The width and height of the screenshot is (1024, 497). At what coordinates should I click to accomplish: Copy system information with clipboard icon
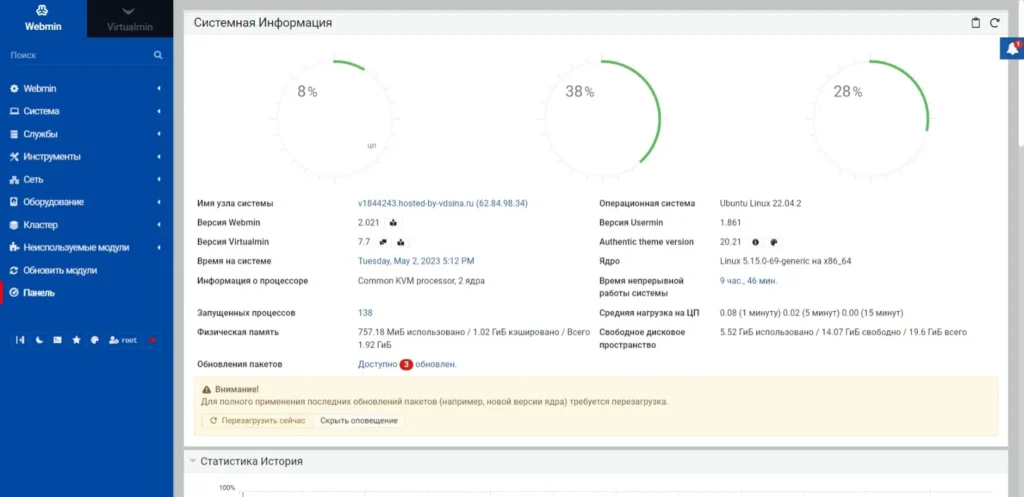coord(976,23)
